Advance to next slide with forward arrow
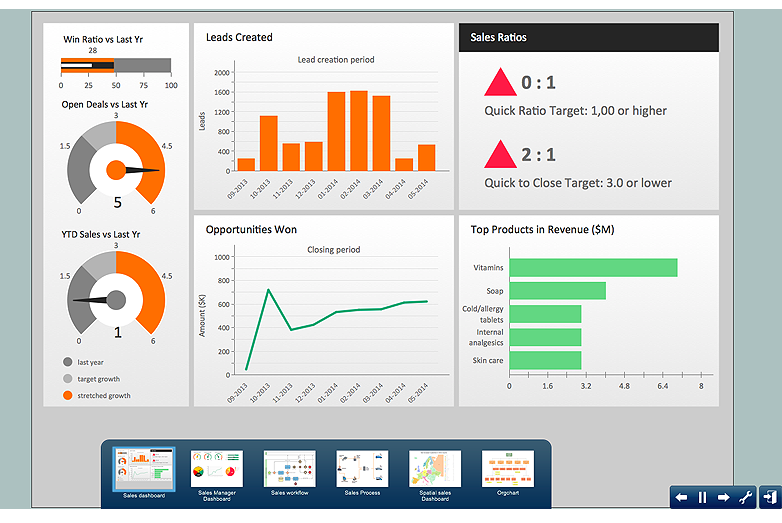Viewport: 782px width, 523px height. [724, 497]
